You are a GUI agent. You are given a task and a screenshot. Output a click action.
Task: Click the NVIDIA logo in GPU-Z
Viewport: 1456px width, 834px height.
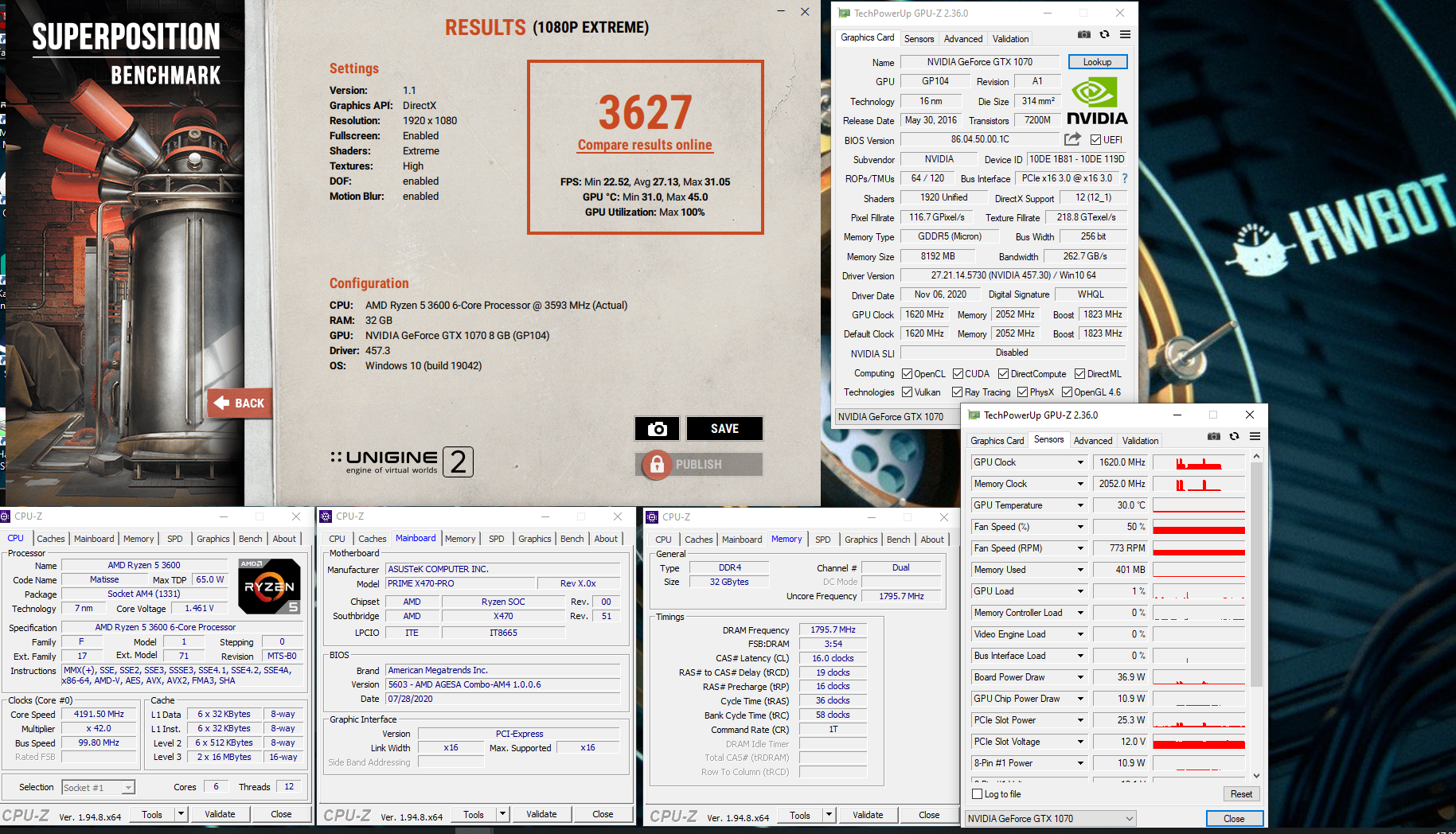click(x=1097, y=101)
